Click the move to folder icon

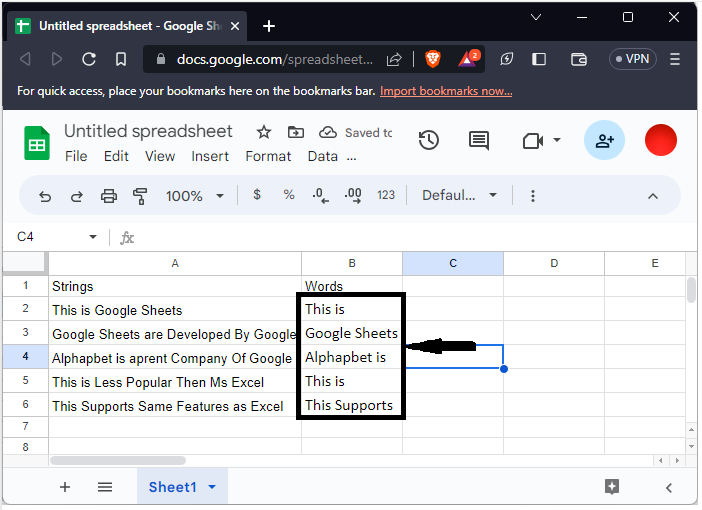(295, 132)
